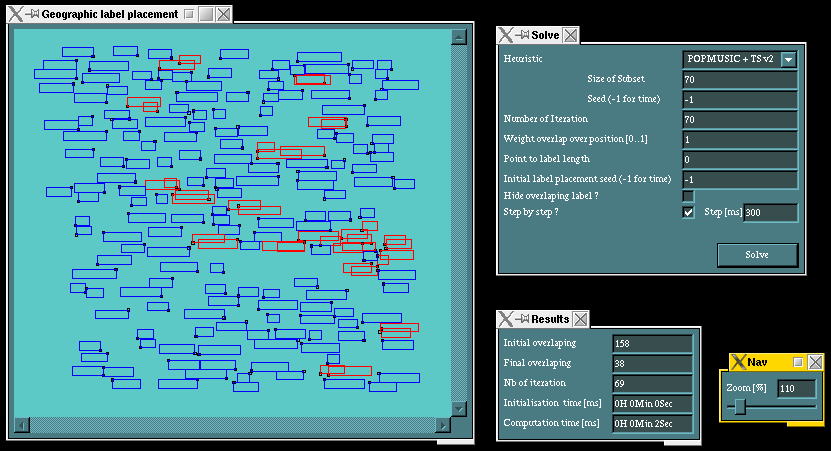831x451 pixels.
Task: Open the Heuristic dropdown arrow
Action: [x=789, y=59]
